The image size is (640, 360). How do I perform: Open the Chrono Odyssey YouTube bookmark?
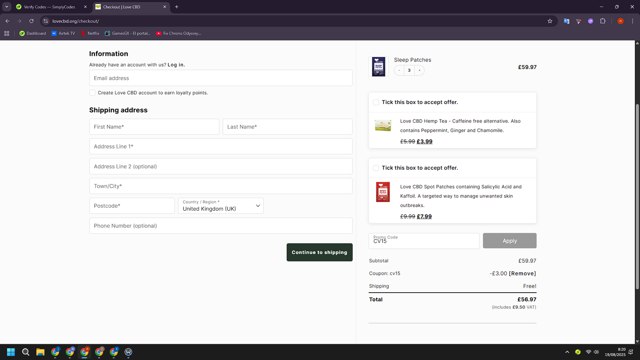[178, 33]
